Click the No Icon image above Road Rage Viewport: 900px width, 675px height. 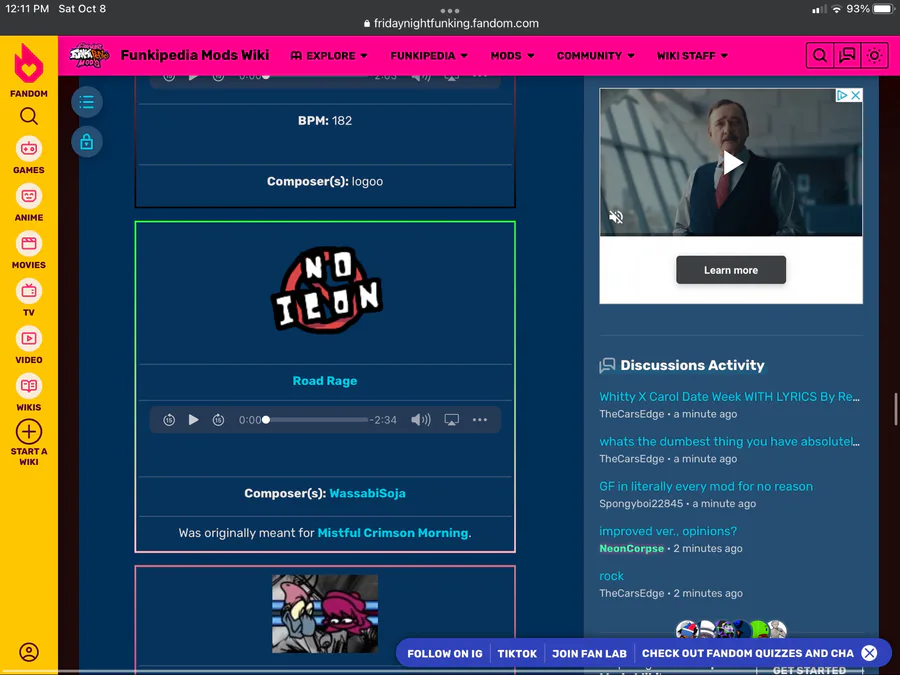pyautogui.click(x=325, y=290)
